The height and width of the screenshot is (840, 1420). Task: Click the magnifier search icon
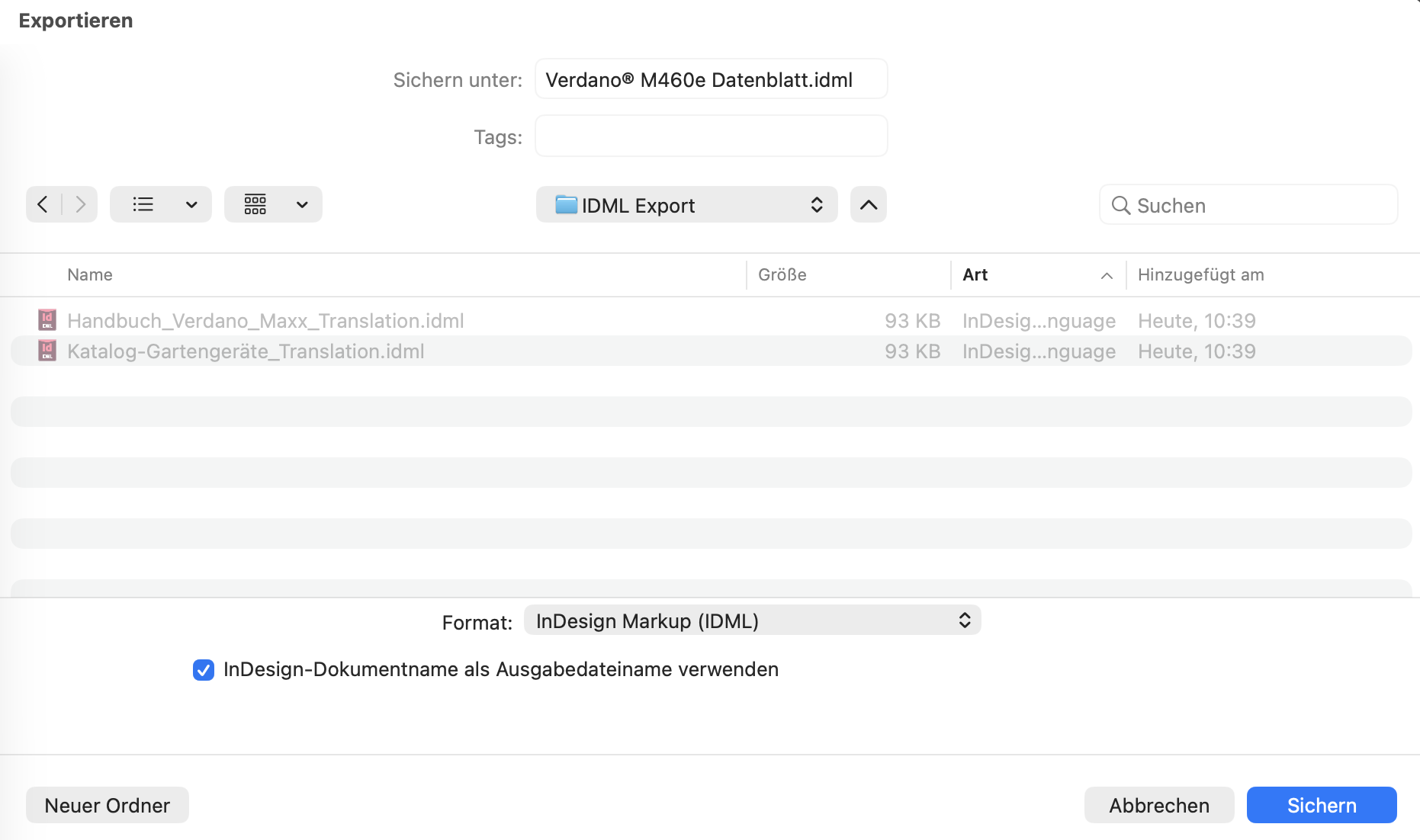(x=1120, y=205)
